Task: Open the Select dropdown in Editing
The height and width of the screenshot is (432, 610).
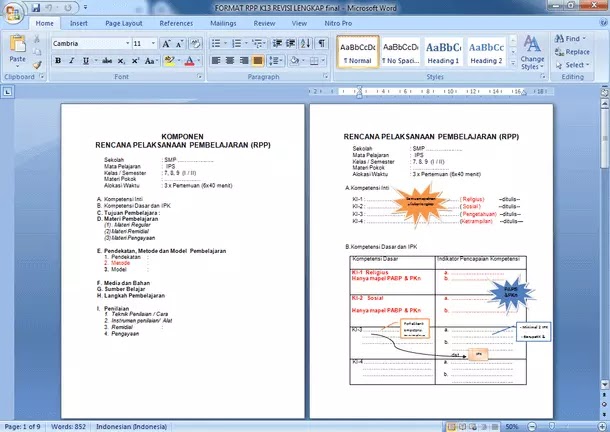Action: point(572,65)
